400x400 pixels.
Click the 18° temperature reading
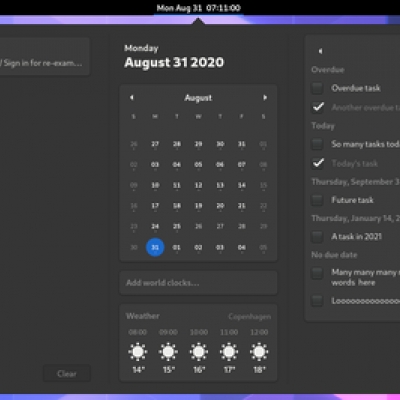pos(259,370)
